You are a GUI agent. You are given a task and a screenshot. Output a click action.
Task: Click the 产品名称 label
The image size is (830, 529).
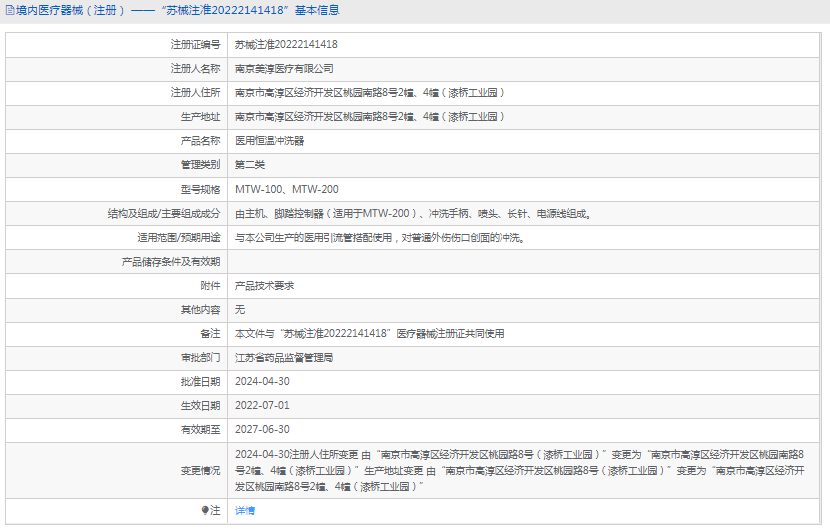coord(200,141)
